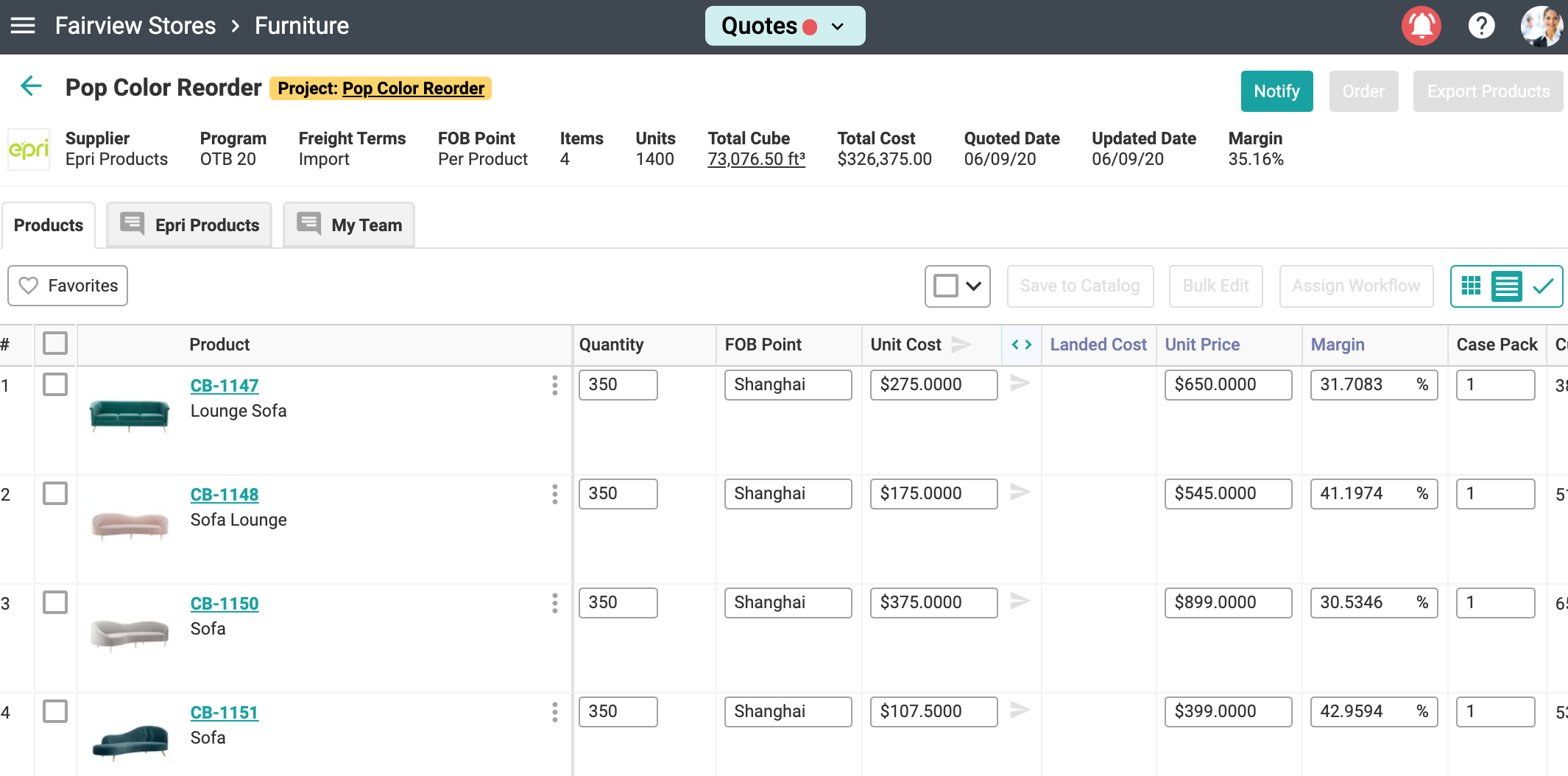Click the quantity field for CB-1148
The width and height of the screenshot is (1568, 776).
618,493
